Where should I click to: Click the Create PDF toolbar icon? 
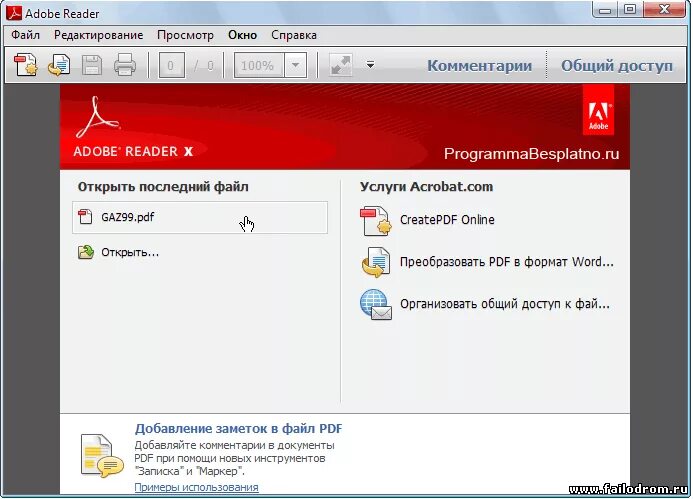pyautogui.click(x=26, y=65)
